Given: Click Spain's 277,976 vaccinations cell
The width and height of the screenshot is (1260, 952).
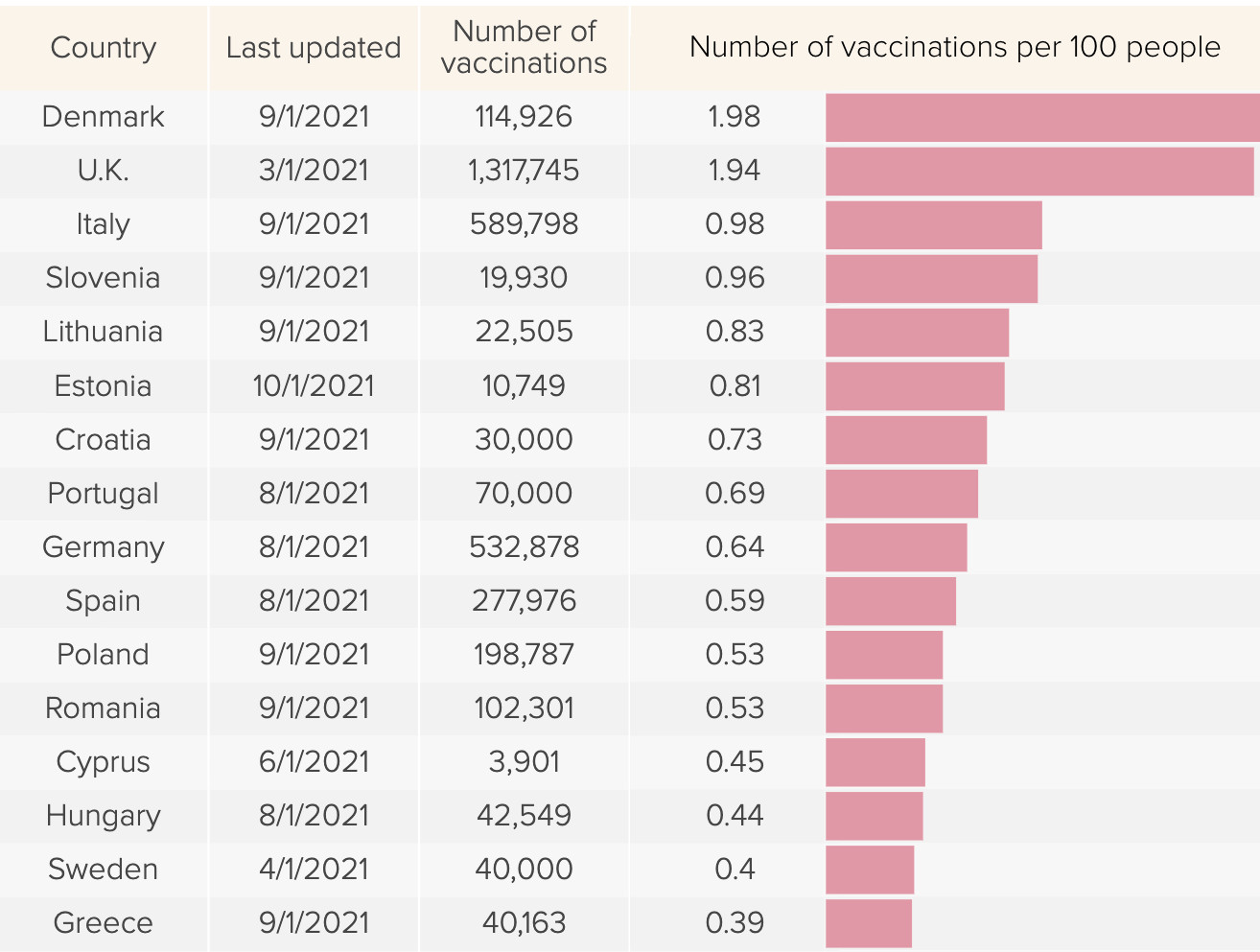Looking at the screenshot, I should coord(525,601).
